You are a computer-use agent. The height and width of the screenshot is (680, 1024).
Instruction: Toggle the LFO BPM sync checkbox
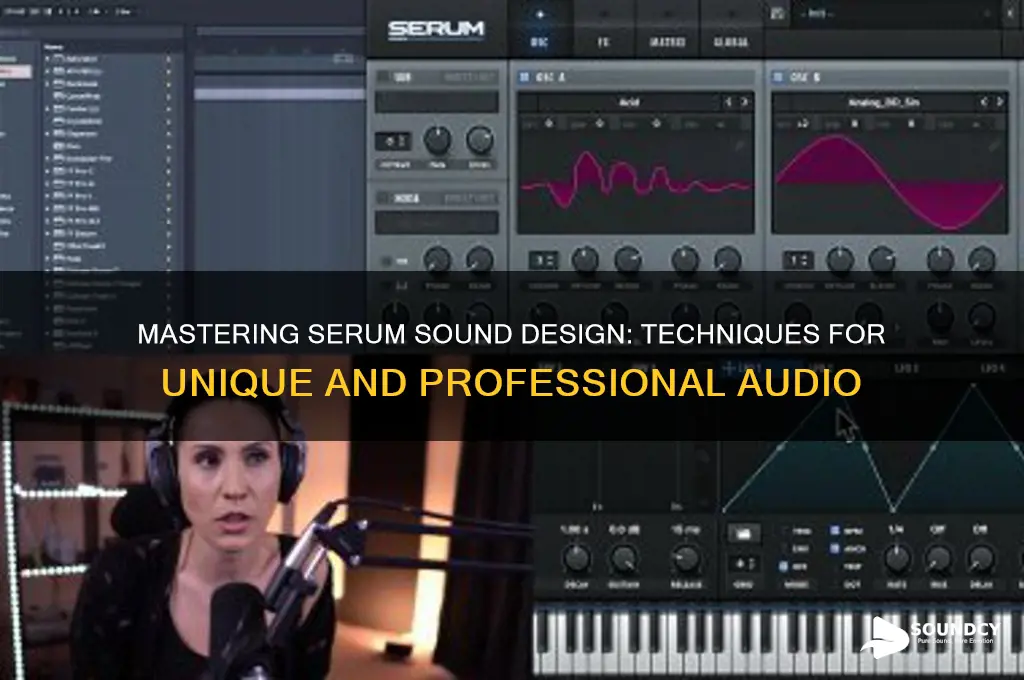[x=835, y=531]
